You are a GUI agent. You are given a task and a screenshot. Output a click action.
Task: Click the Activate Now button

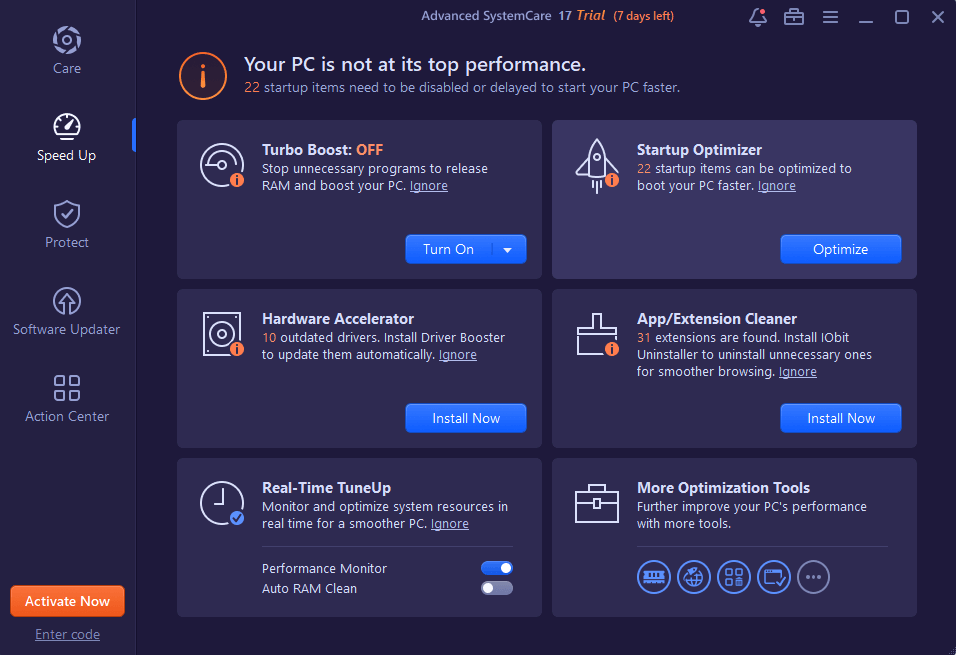tap(68, 601)
